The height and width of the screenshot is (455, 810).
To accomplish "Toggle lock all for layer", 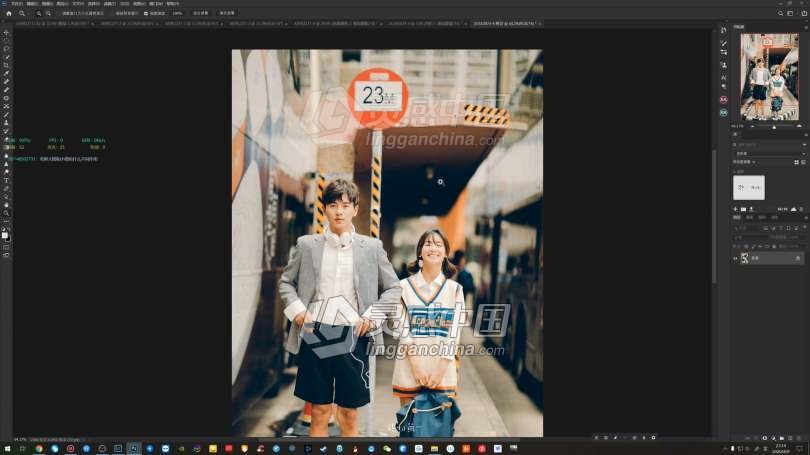I will click(774, 246).
